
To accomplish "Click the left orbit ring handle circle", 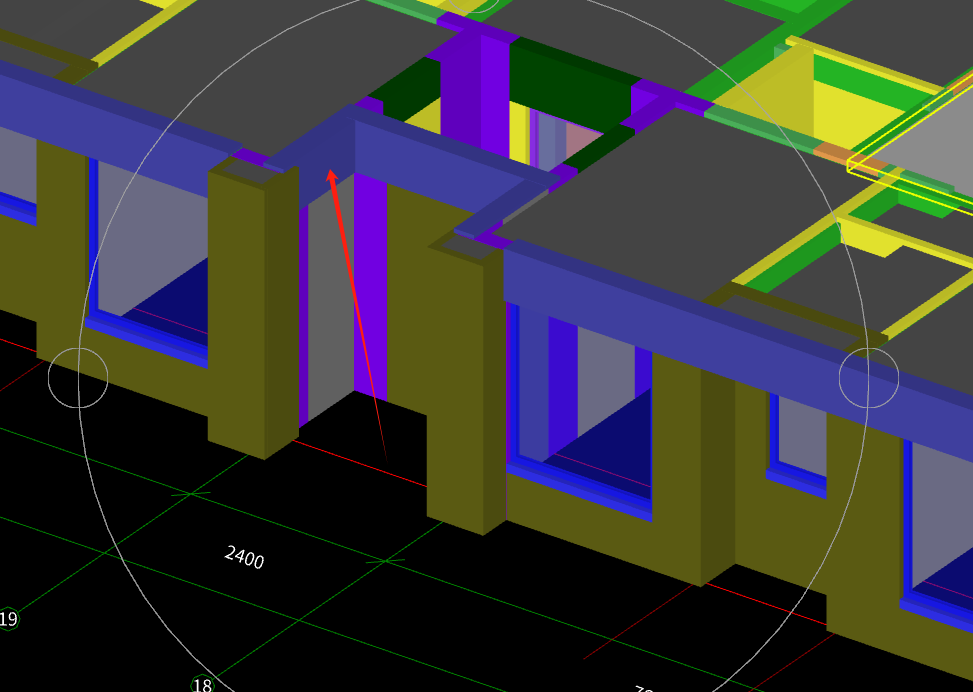I will pyautogui.click(x=78, y=378).
